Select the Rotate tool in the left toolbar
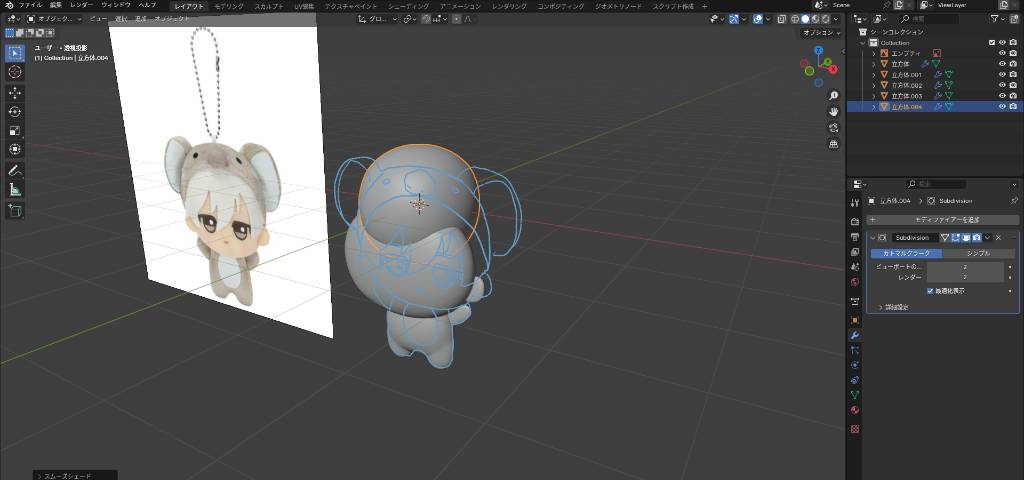Screen dimensions: 1024x480 (x=15, y=111)
